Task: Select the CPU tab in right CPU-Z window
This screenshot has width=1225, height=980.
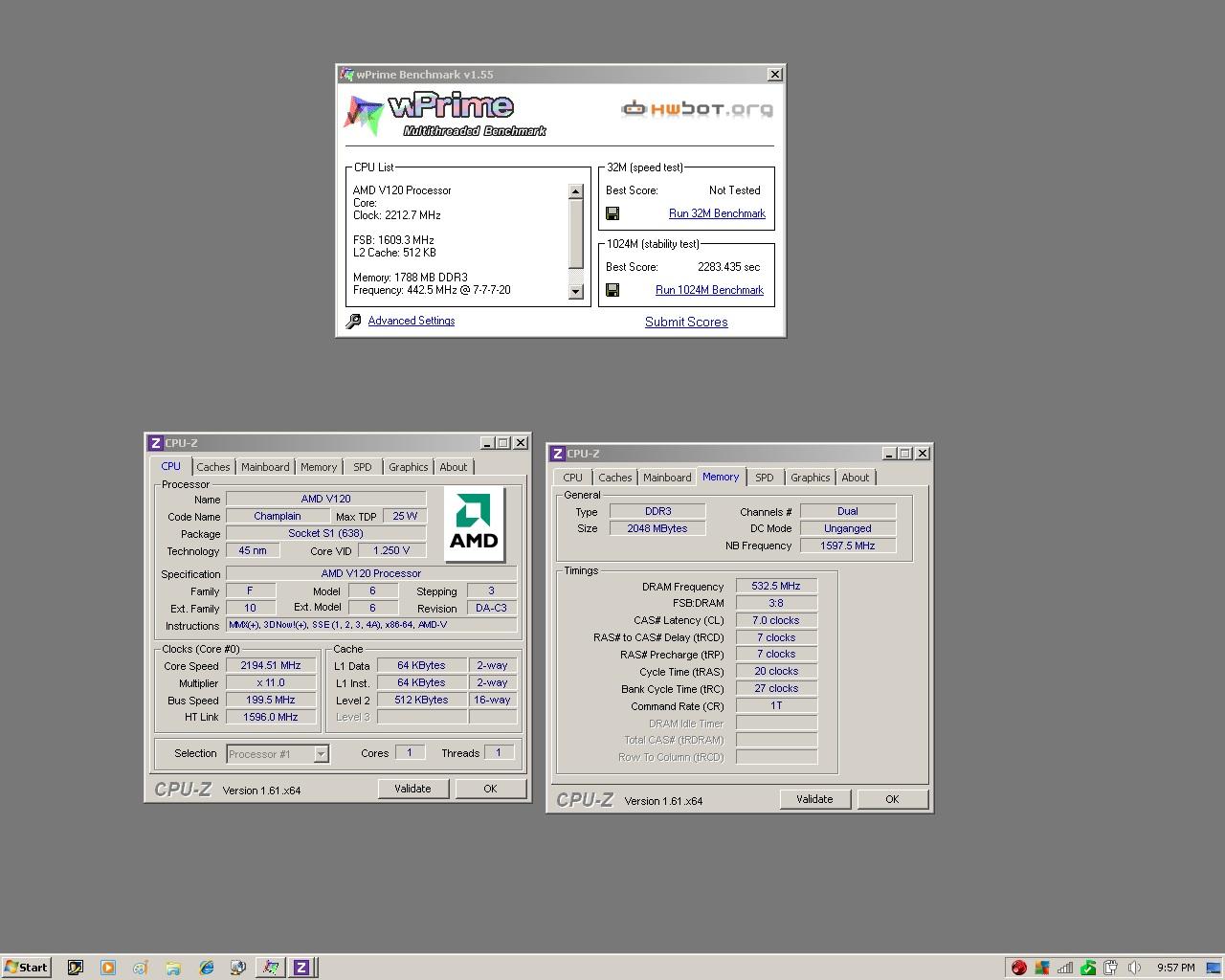Action: pos(573,478)
